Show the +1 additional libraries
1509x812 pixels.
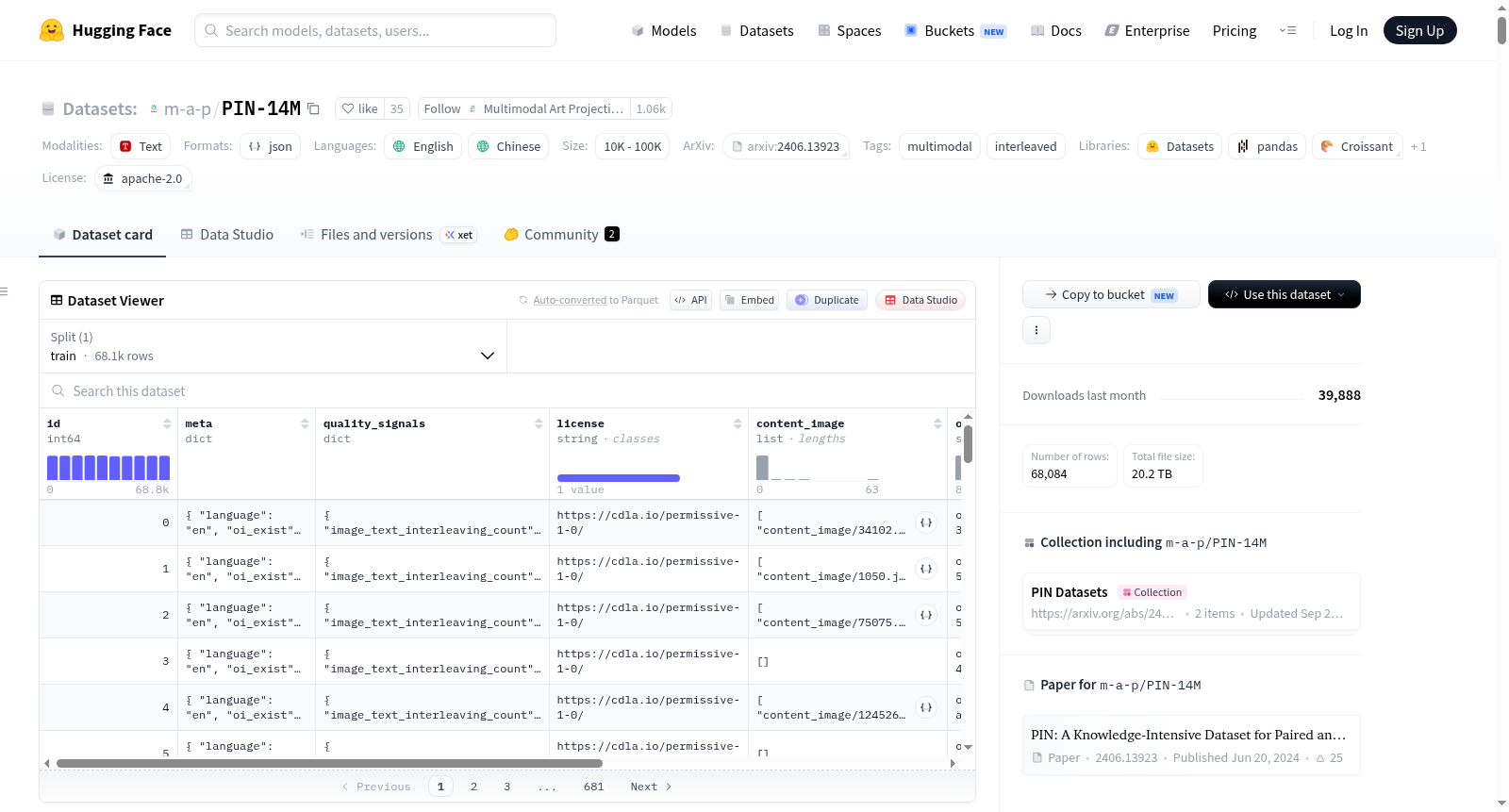click(x=1418, y=147)
